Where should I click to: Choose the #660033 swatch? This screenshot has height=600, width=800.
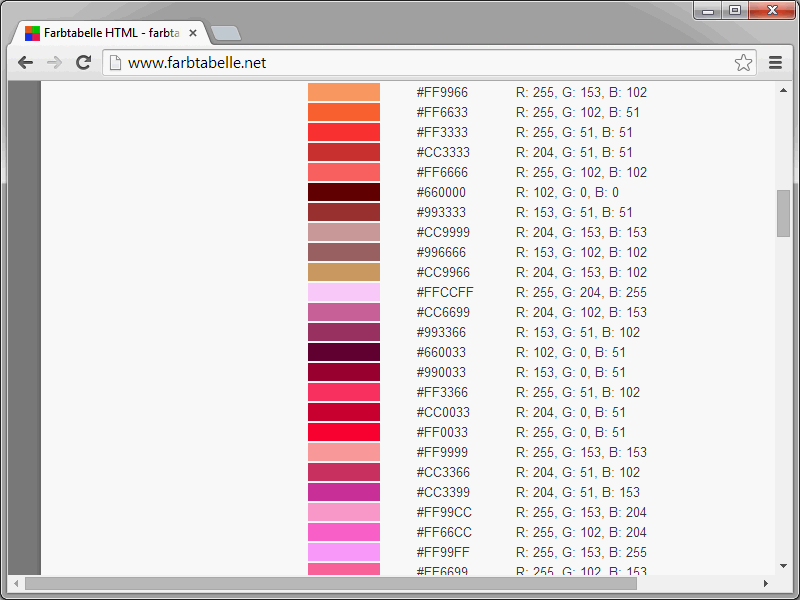coord(344,352)
